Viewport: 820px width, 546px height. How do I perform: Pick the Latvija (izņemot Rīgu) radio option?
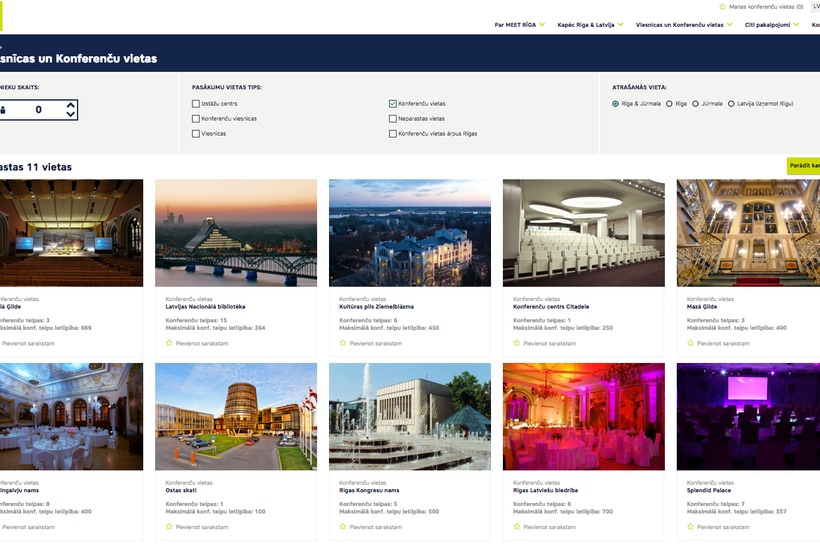point(731,104)
